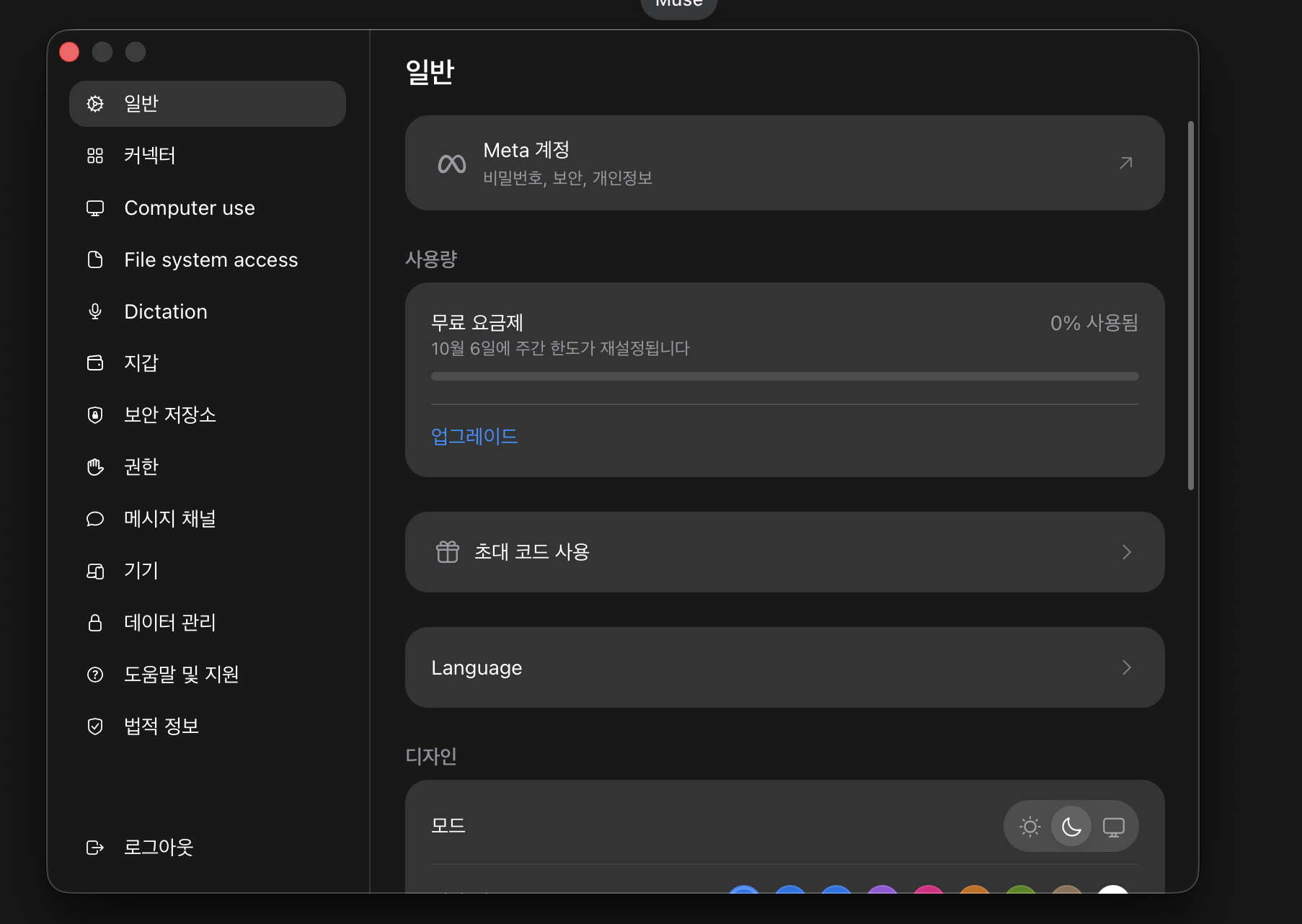Click the Meta 계정 title text
1302x924 pixels.
(x=526, y=150)
